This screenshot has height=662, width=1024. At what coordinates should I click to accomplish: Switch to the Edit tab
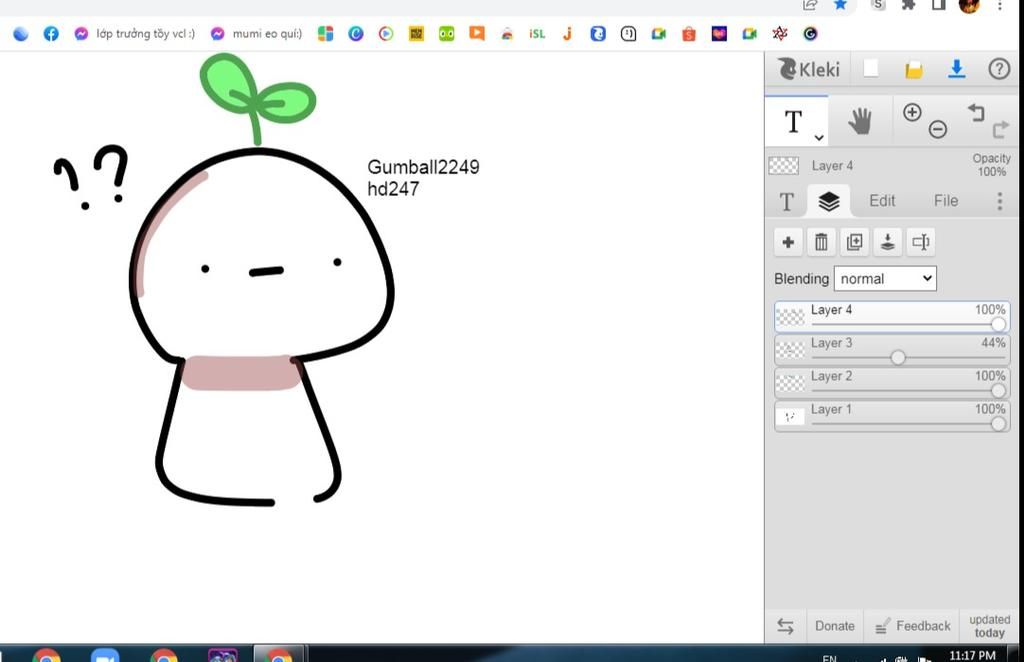tap(882, 201)
